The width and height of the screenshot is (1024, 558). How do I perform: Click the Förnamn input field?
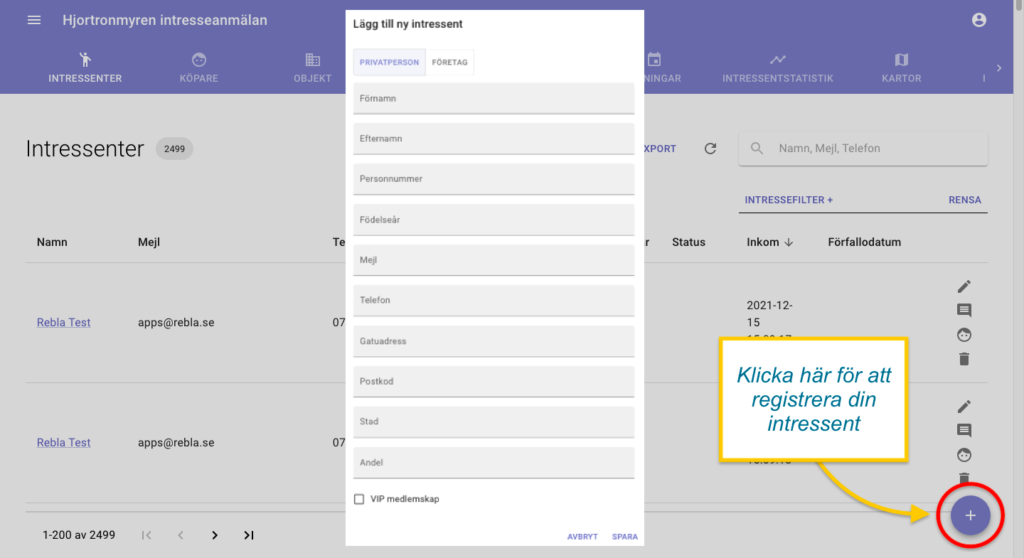pos(494,98)
